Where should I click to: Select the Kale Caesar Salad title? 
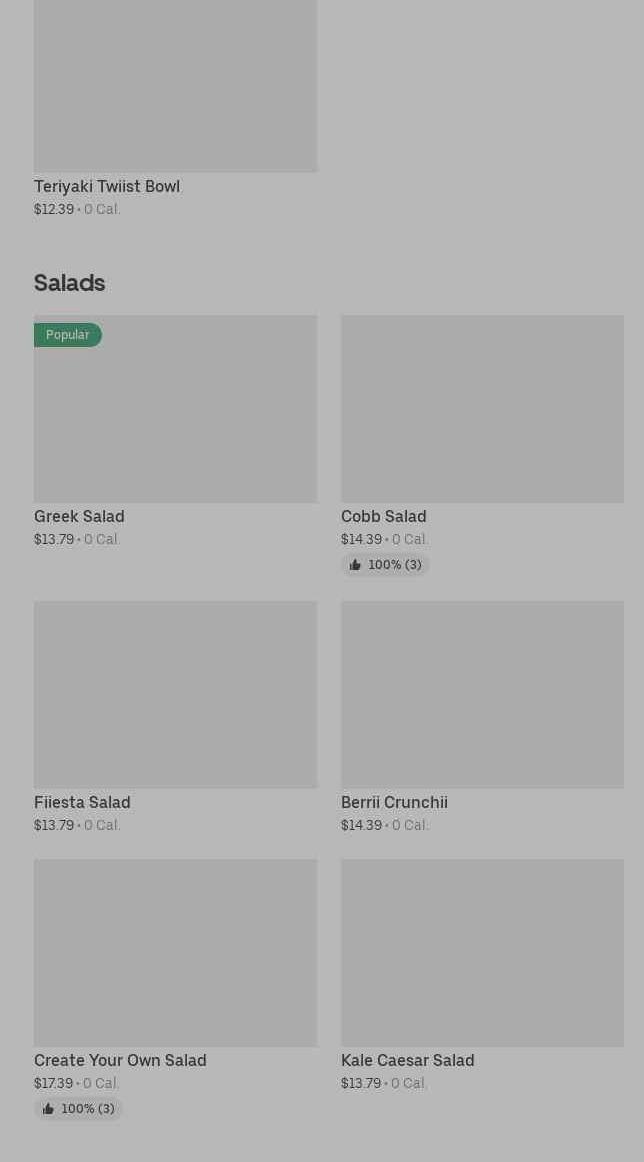point(408,1060)
